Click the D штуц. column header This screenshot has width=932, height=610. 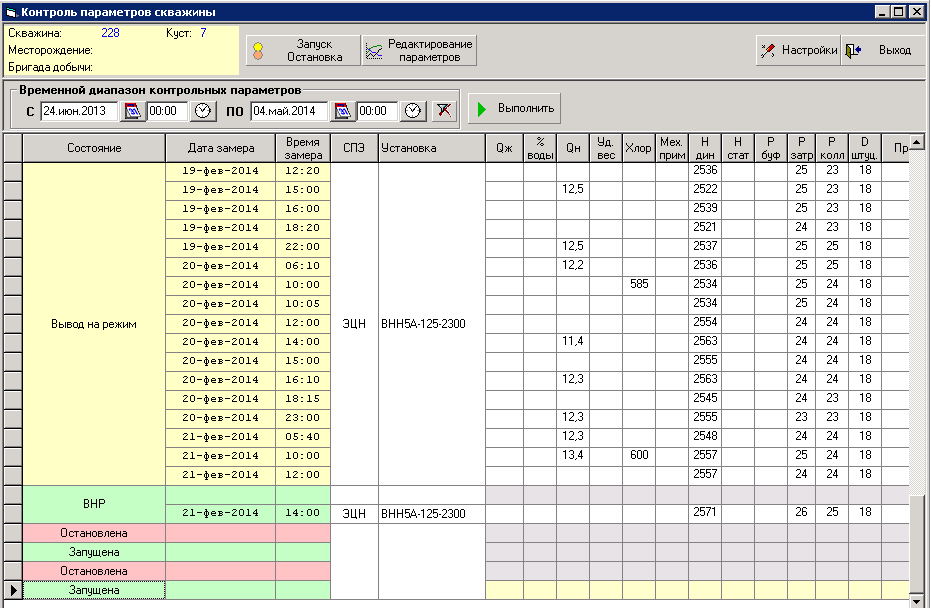(x=865, y=148)
